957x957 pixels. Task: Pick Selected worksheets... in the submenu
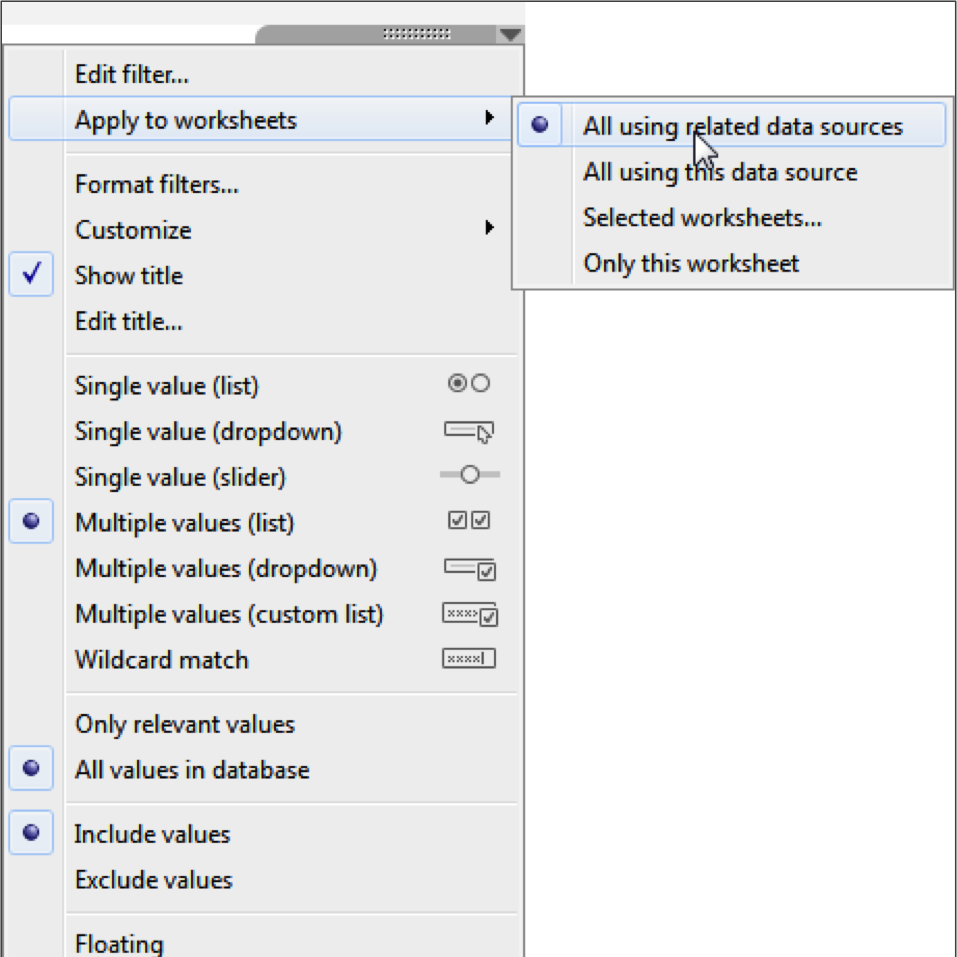click(702, 217)
